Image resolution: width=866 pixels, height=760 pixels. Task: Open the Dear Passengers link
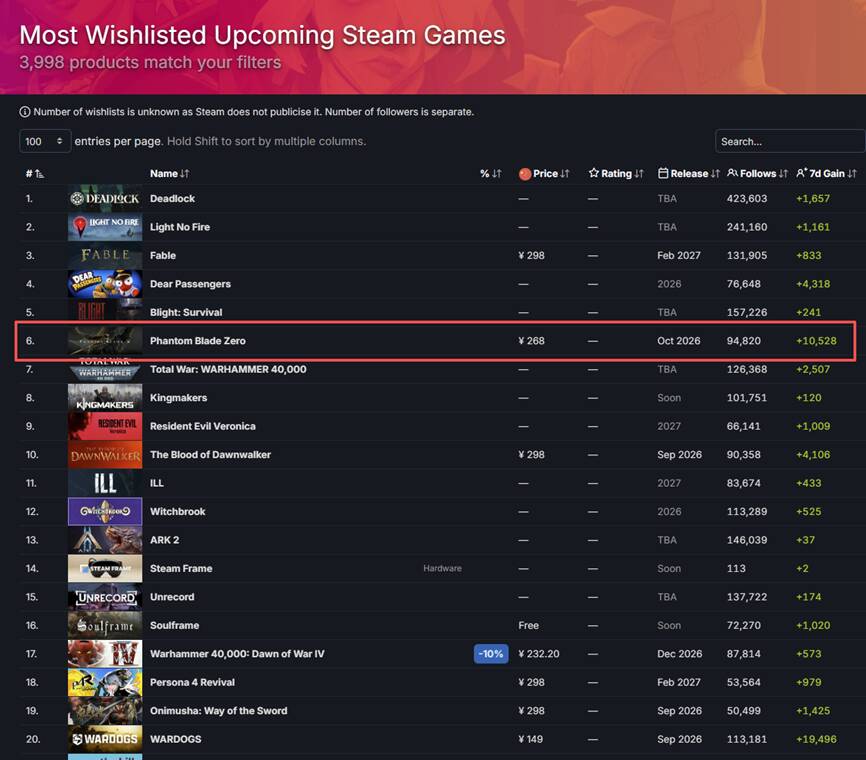[191, 284]
